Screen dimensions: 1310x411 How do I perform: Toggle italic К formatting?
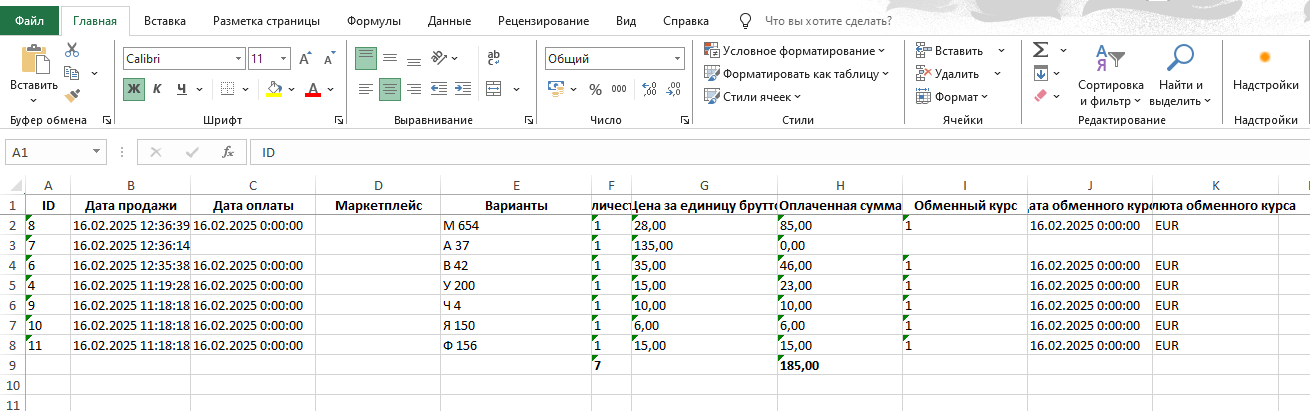coord(158,89)
